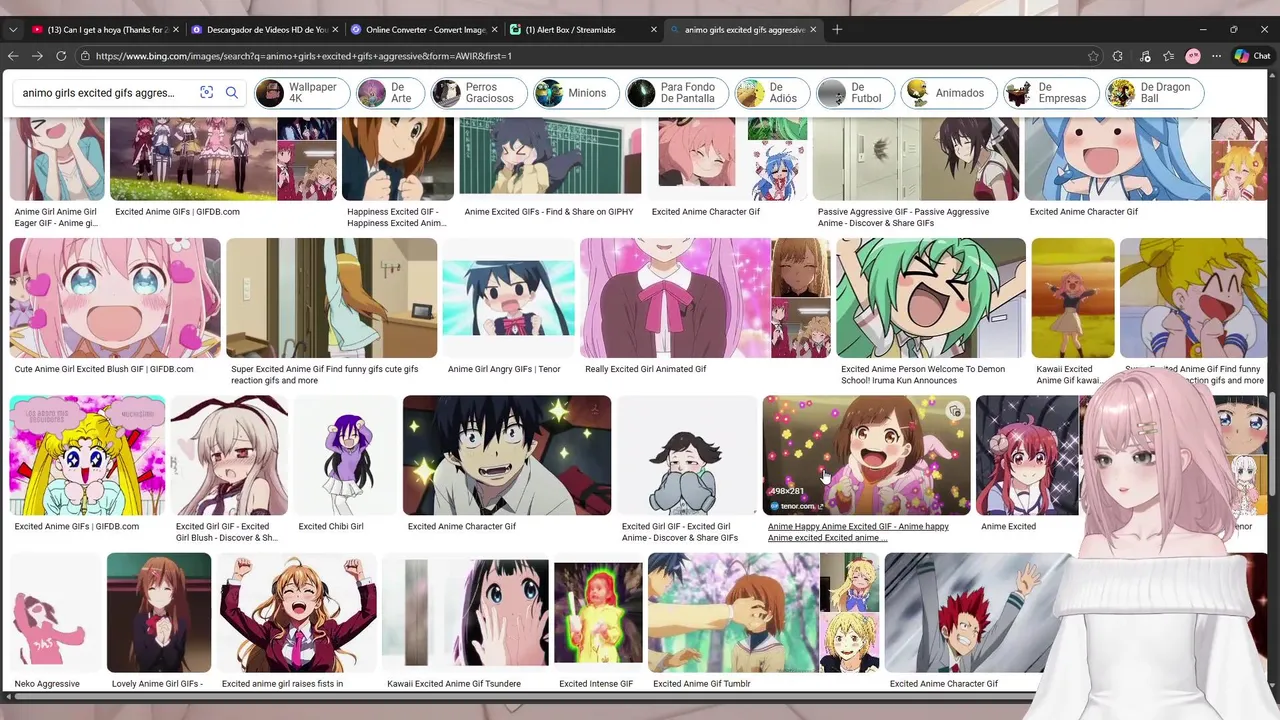This screenshot has height=720, width=1280.
Task: View site info padlock icon
Action: [x=85, y=56]
